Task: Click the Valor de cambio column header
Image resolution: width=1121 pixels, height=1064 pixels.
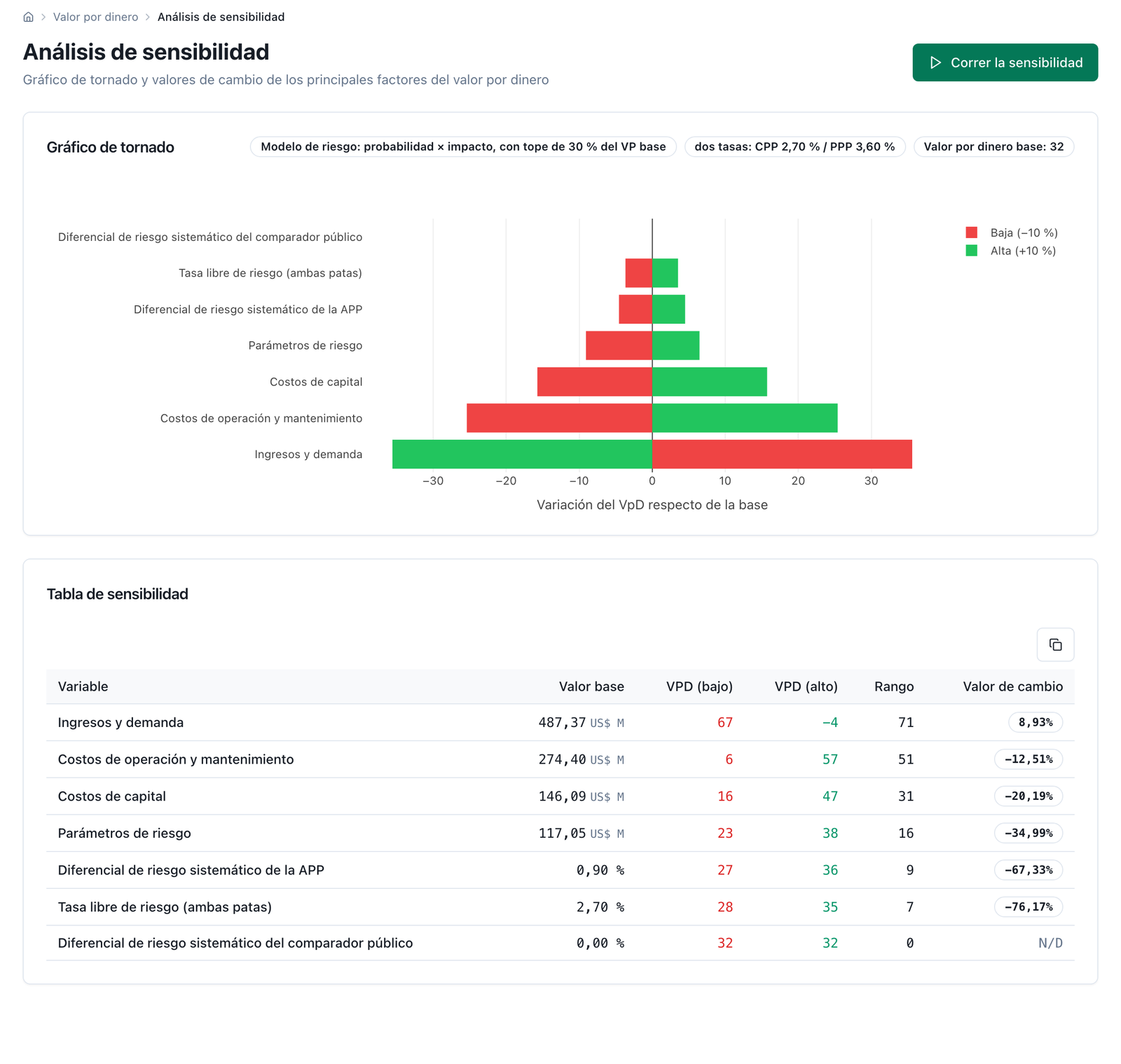Action: tap(1012, 686)
